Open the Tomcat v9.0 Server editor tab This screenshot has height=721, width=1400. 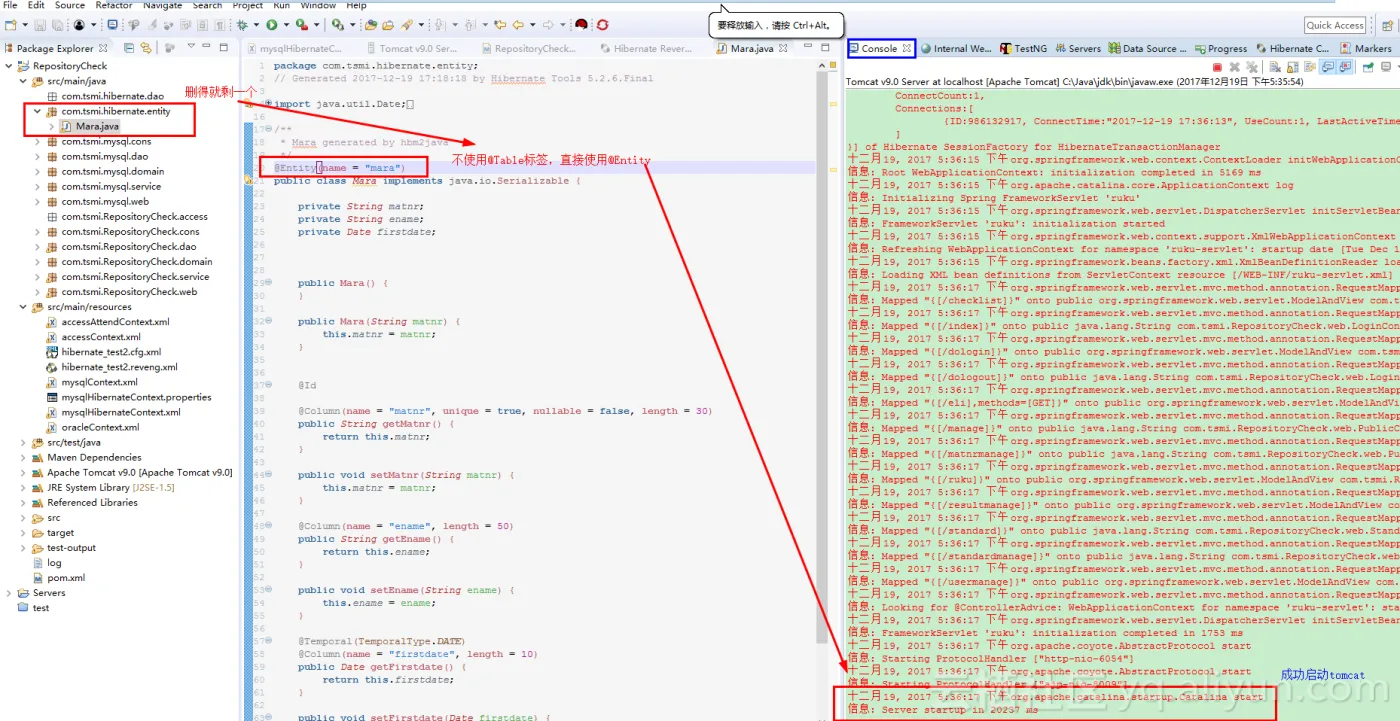pyautogui.click(x=411, y=48)
